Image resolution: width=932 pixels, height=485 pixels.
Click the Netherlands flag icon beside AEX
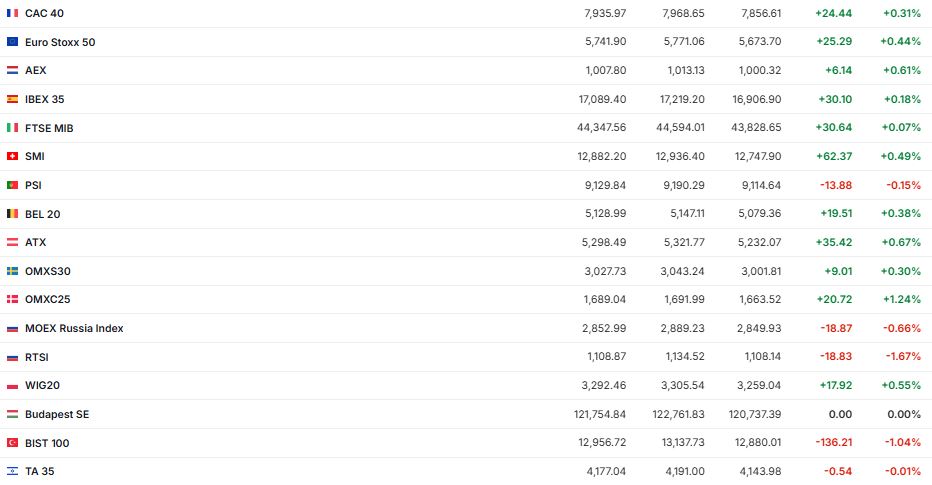click(x=12, y=71)
